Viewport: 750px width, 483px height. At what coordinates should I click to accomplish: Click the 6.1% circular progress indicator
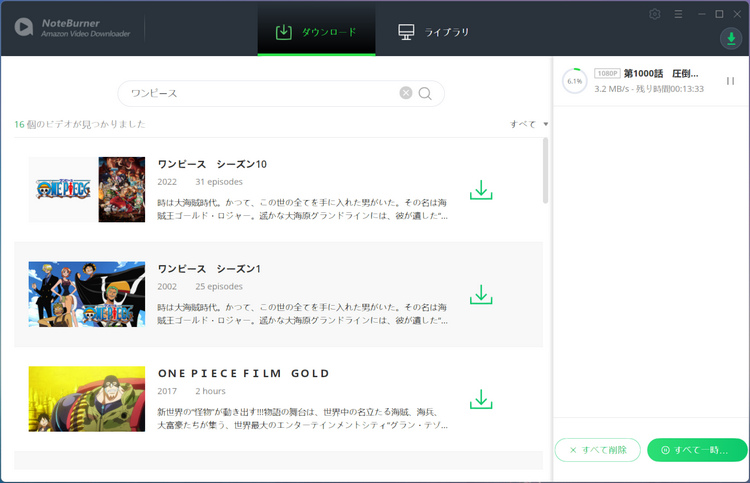coord(574,81)
